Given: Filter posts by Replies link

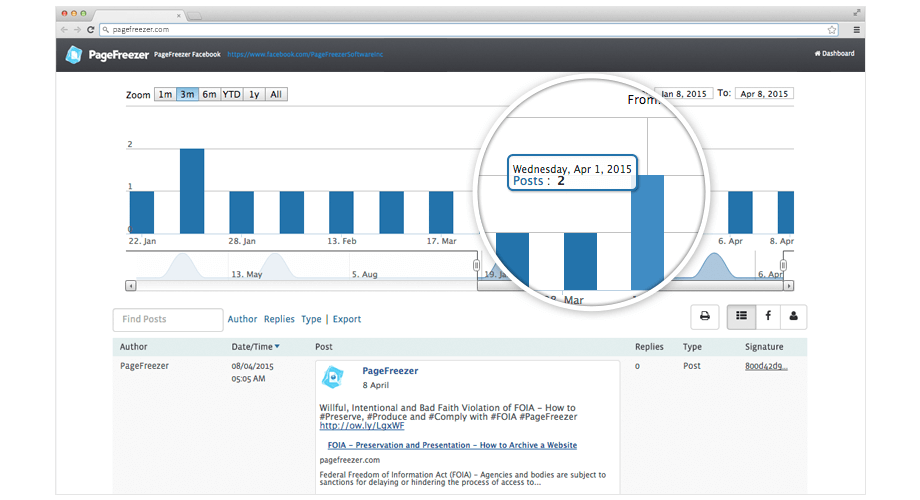Looking at the screenshot, I should (279, 319).
